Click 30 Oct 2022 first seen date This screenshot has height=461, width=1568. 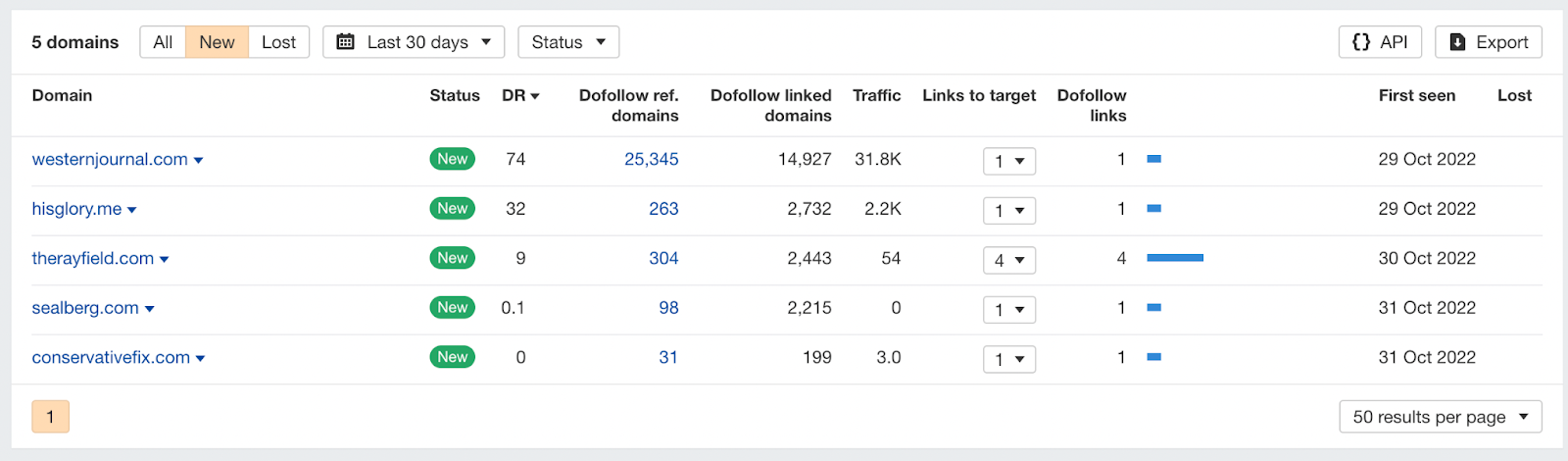coord(1427,258)
